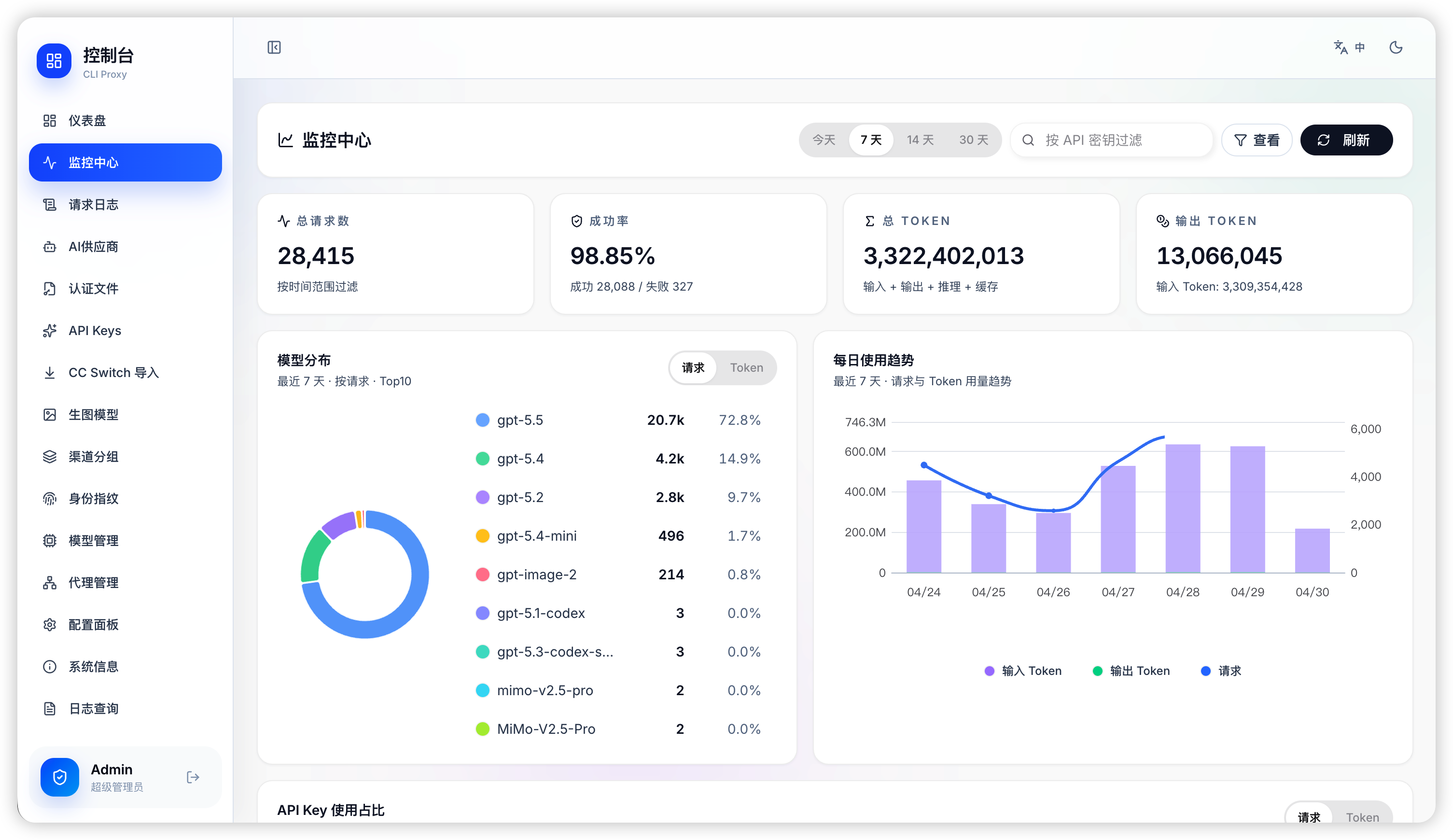Screen dimensions: 1453x840
Task: Click gpt-5.5 blue color dot
Action: (x=482, y=420)
